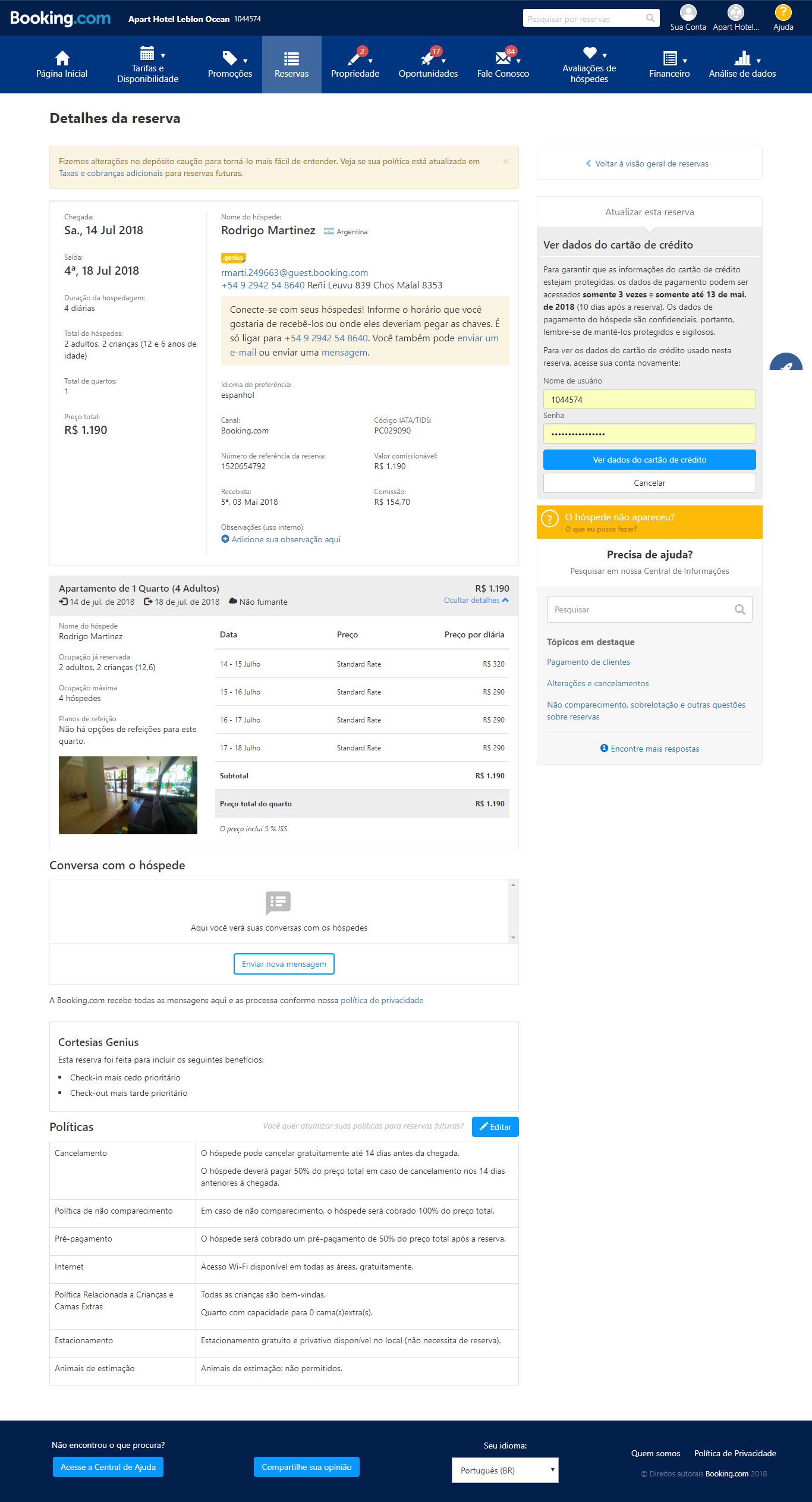Open Tarifas e Disponibilidade calendar menu
Viewport: 812px width, 1502px height.
(x=147, y=64)
